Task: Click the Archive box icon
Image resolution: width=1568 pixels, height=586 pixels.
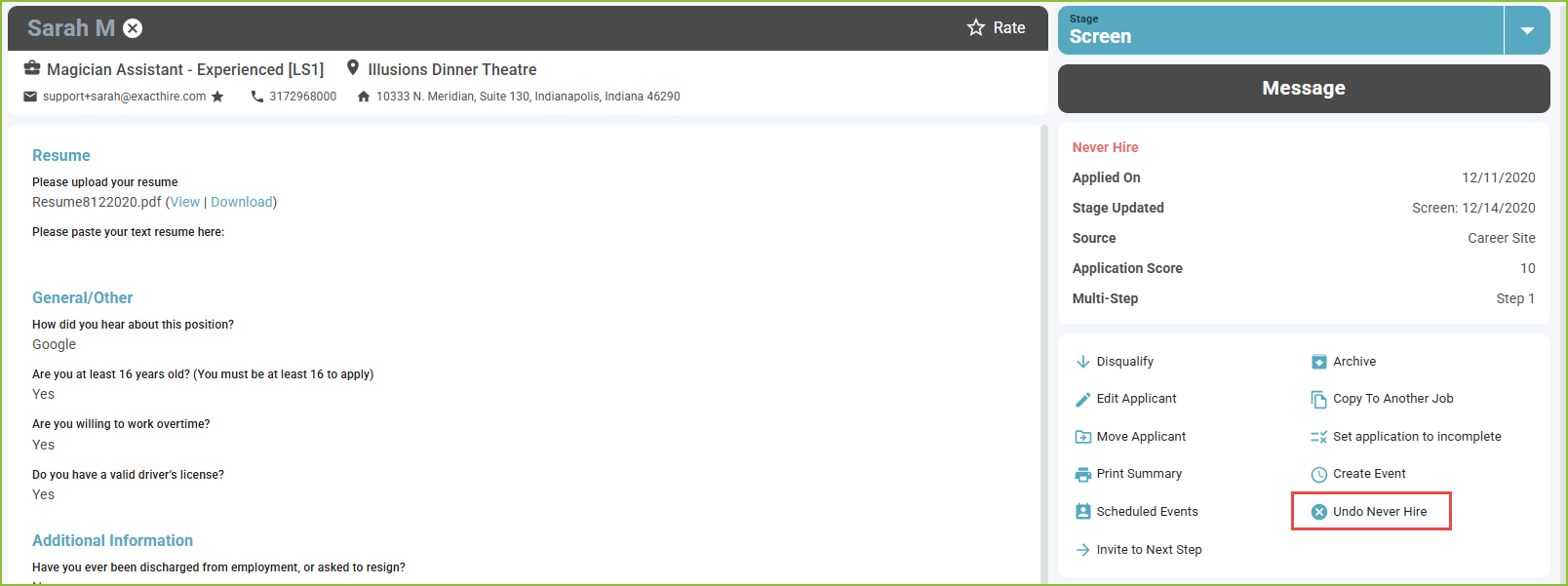Action: point(1318,362)
